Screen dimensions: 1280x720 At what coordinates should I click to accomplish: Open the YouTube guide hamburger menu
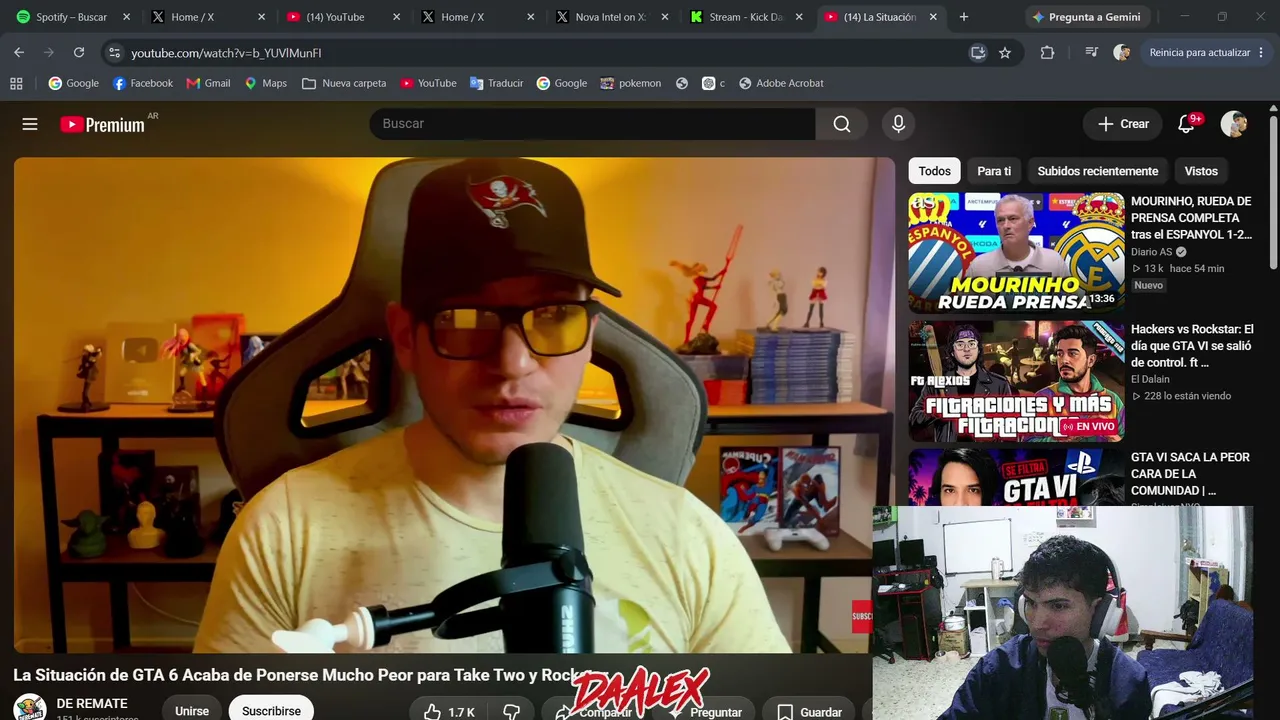tap(30, 124)
